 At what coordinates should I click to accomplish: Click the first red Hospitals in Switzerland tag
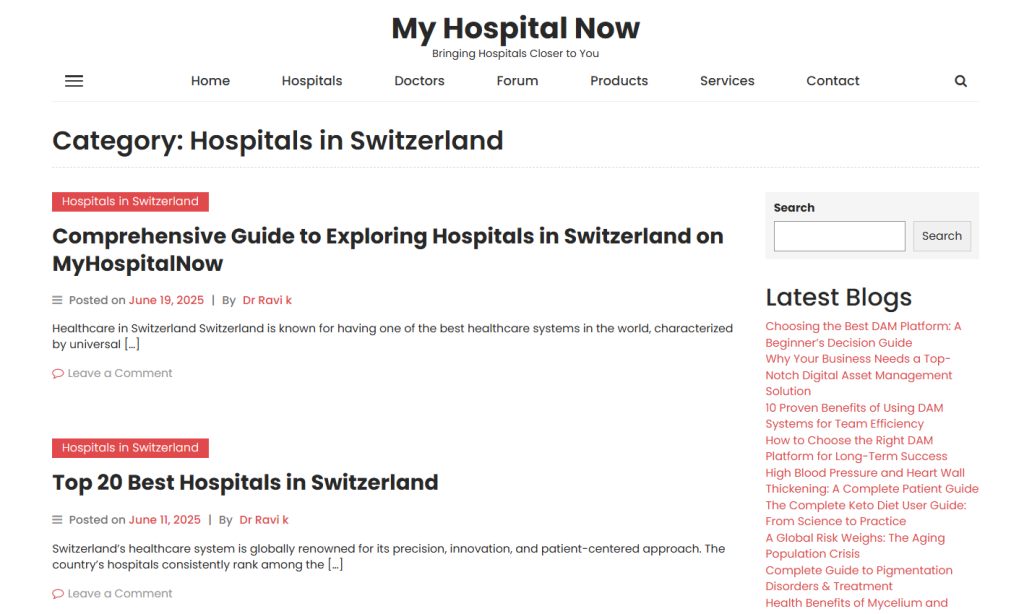pos(131,202)
